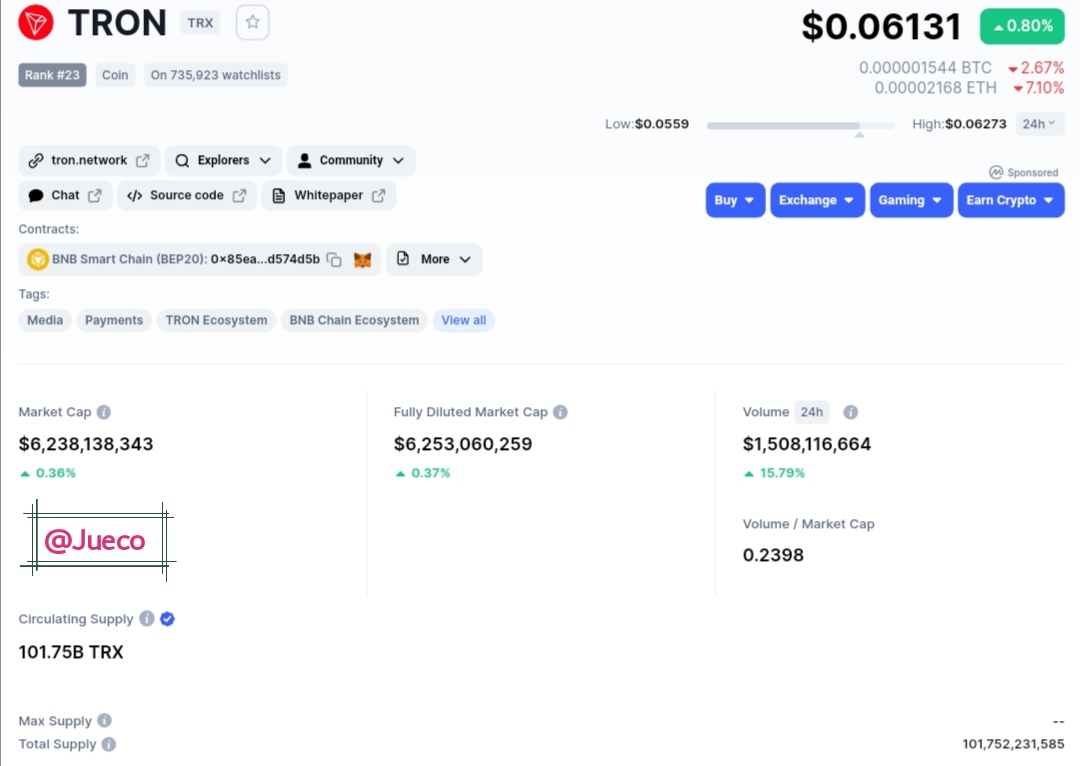Add TRON to watchlist with star icon
The width and height of the screenshot is (1080, 766).
tap(253, 22)
